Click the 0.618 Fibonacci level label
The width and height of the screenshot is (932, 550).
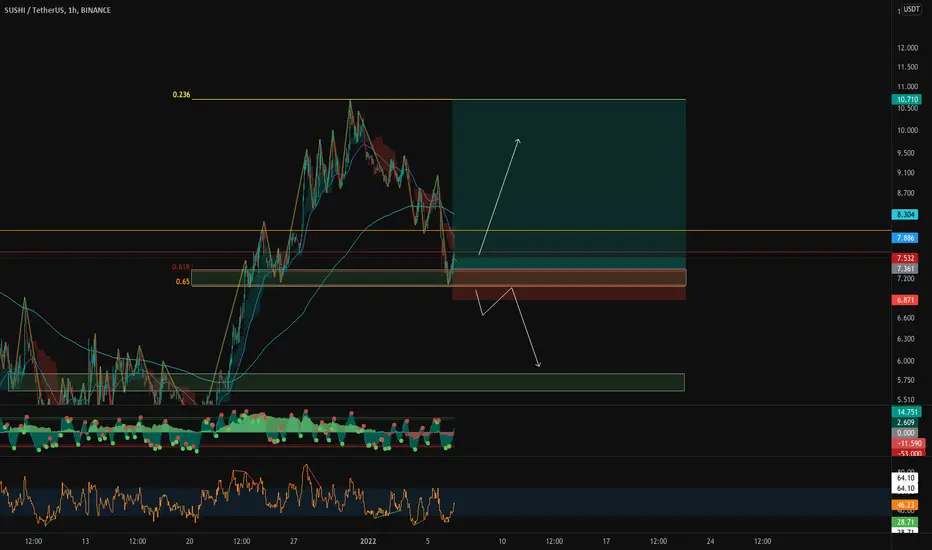tap(181, 267)
